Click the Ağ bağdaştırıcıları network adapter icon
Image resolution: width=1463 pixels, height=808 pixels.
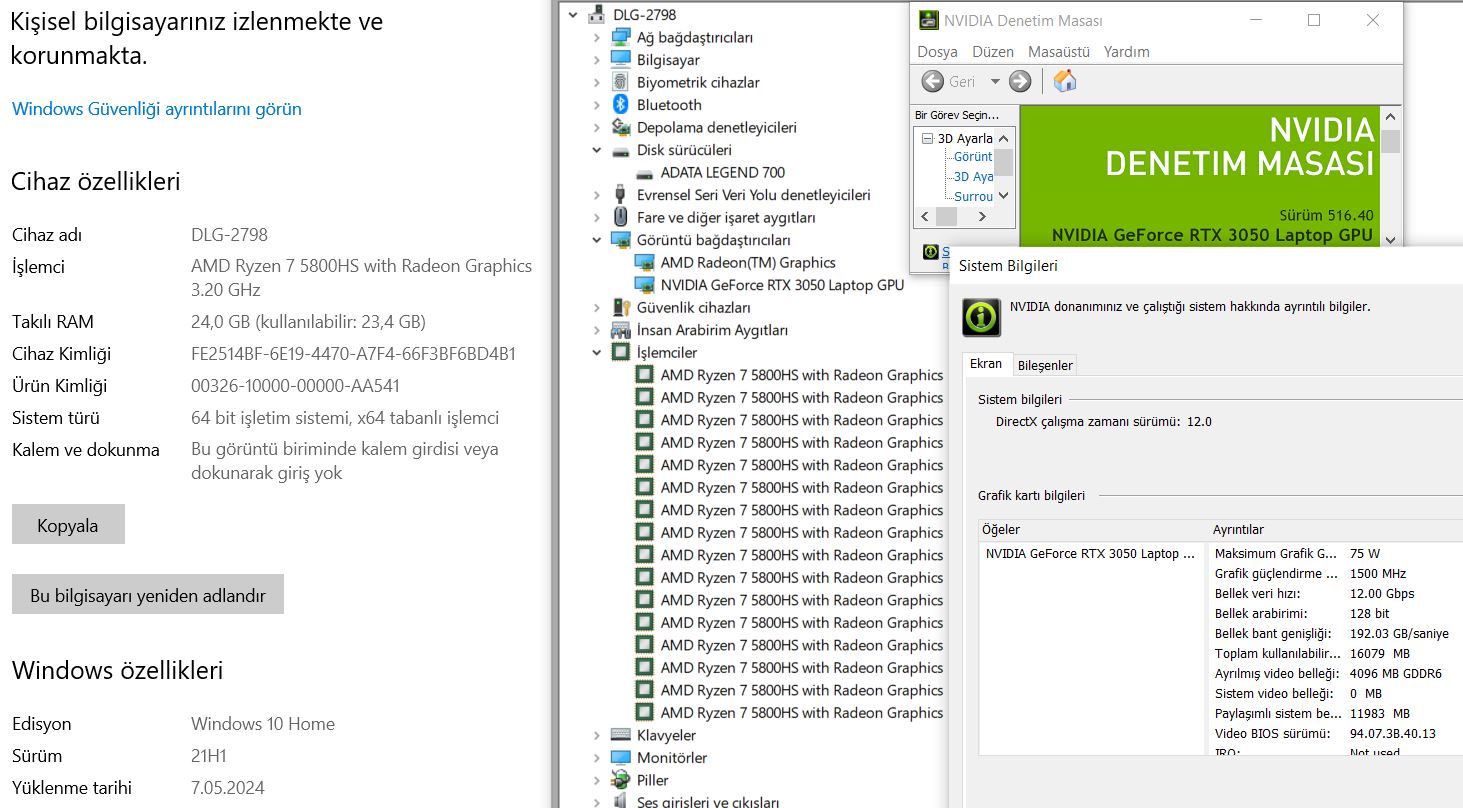tap(621, 37)
